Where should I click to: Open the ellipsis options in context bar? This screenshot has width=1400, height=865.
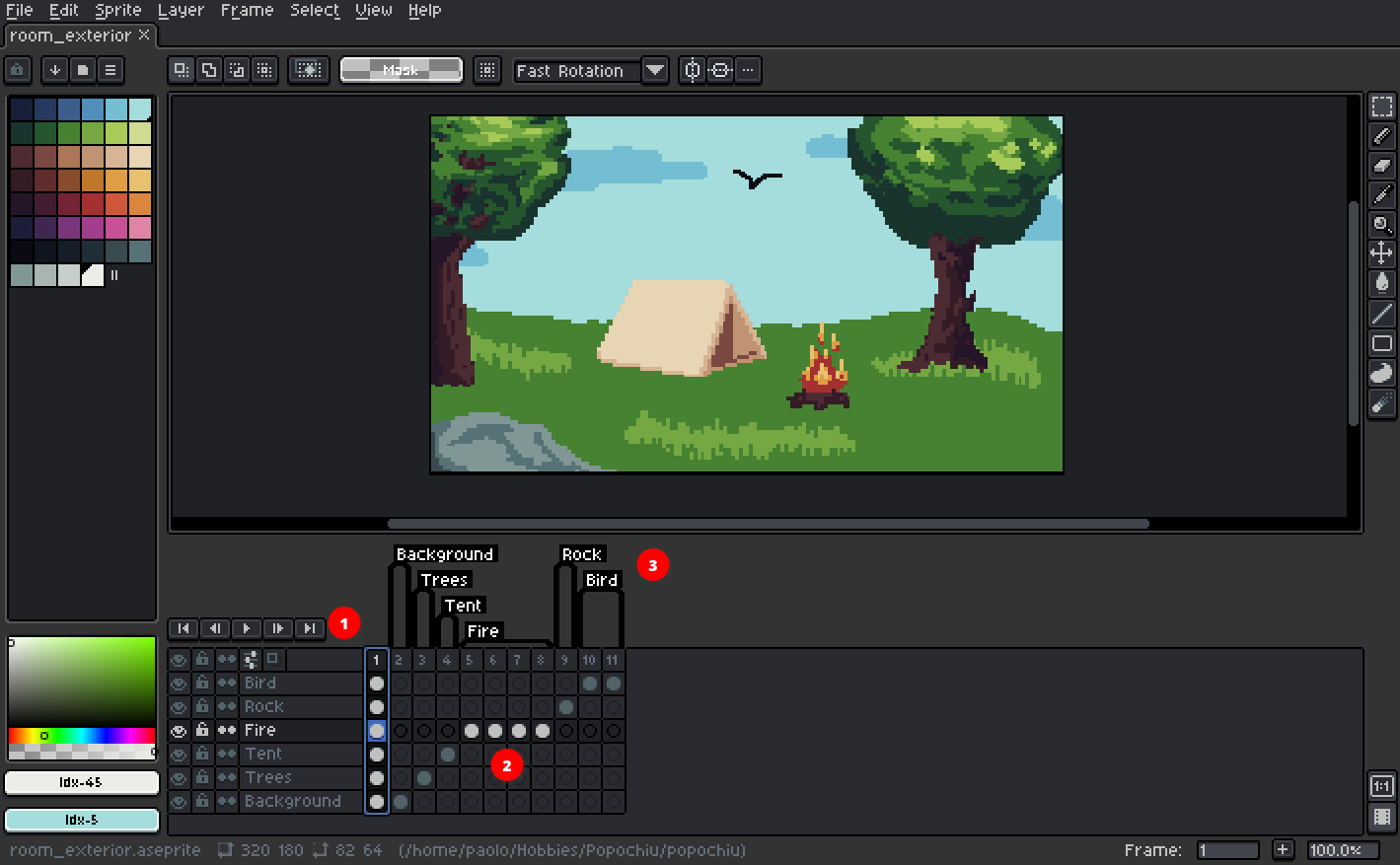click(x=748, y=70)
